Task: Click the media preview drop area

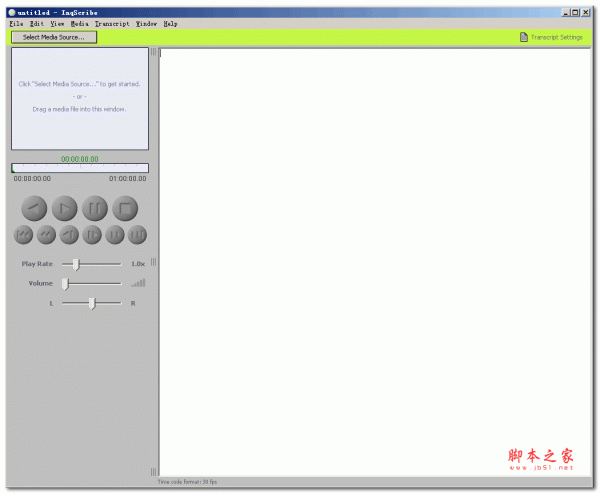Action: pyautogui.click(x=80, y=98)
